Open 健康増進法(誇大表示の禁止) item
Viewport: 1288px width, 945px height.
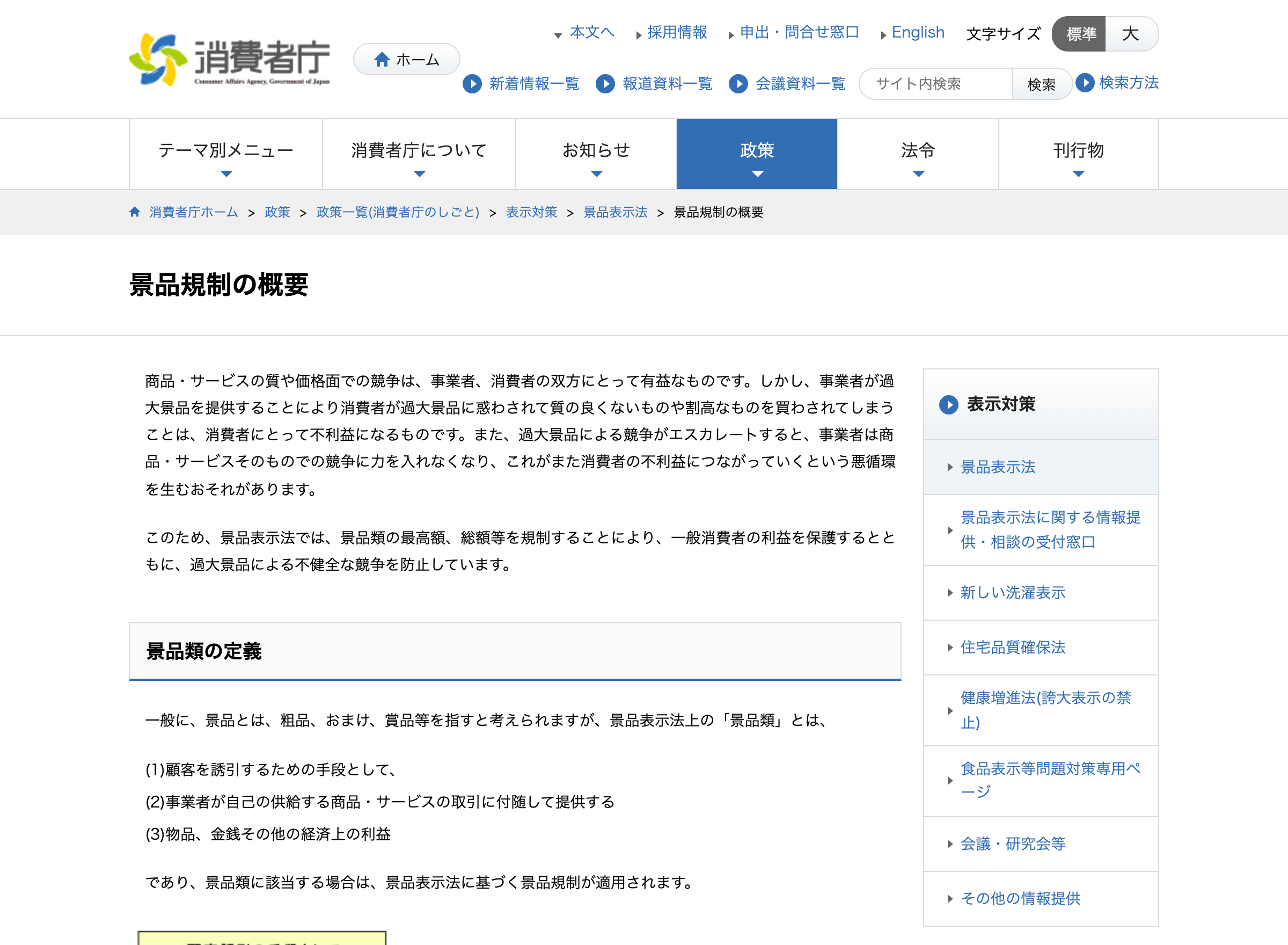1041,710
